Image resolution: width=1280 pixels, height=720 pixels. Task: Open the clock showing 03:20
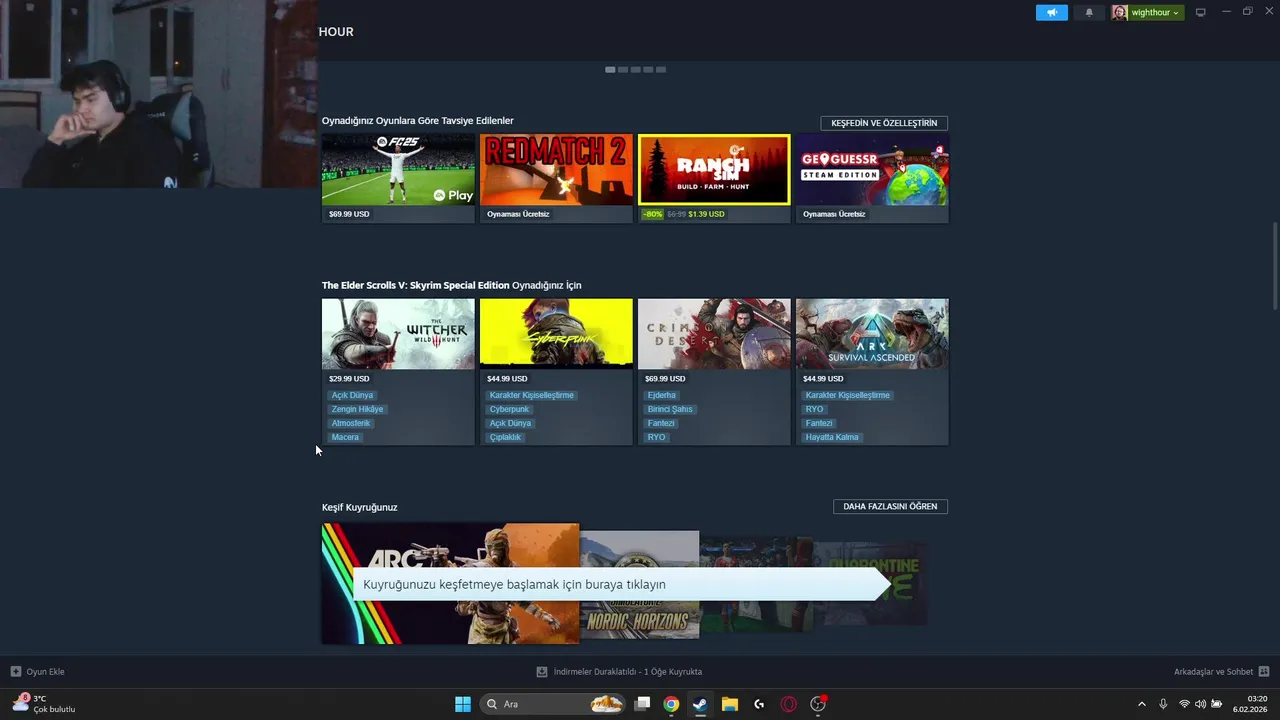click(x=1250, y=704)
